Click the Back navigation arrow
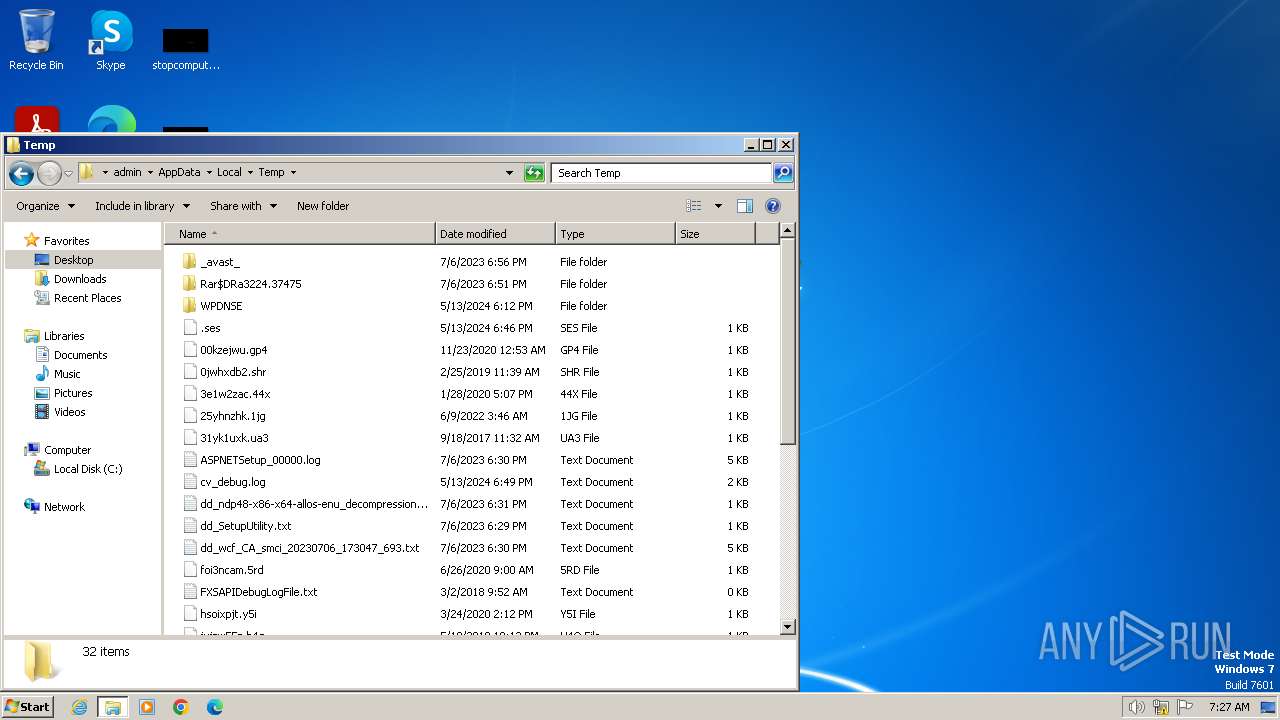1280x720 pixels. coord(21,173)
